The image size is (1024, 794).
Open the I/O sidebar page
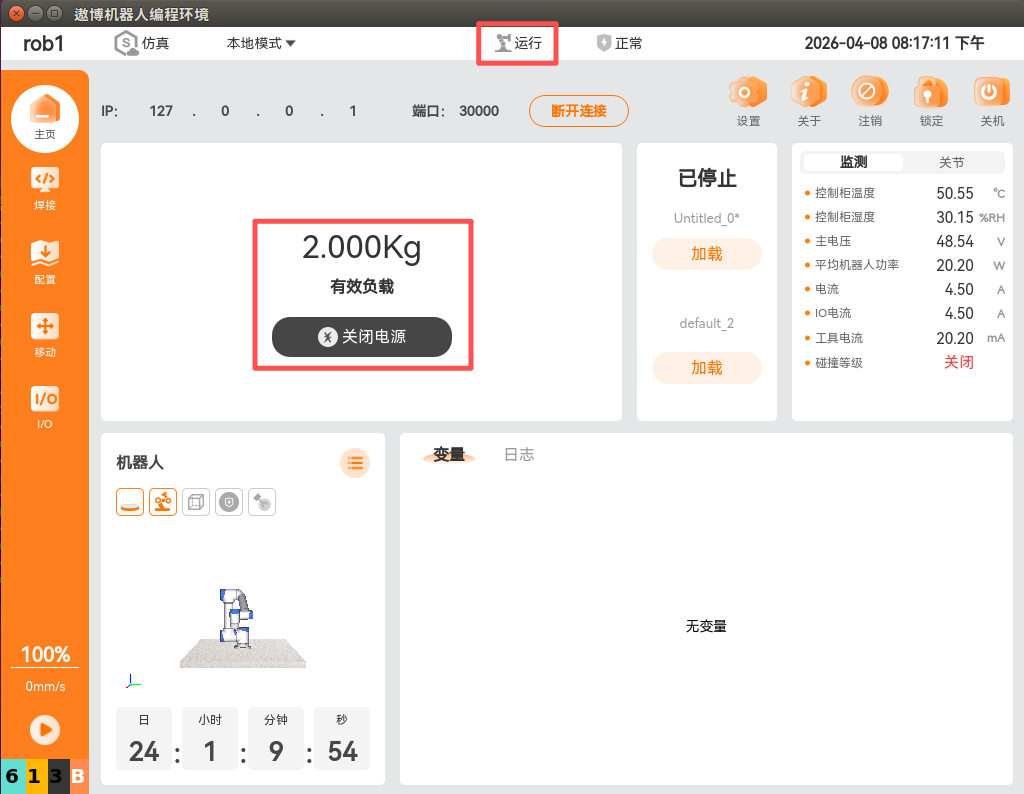[45, 406]
